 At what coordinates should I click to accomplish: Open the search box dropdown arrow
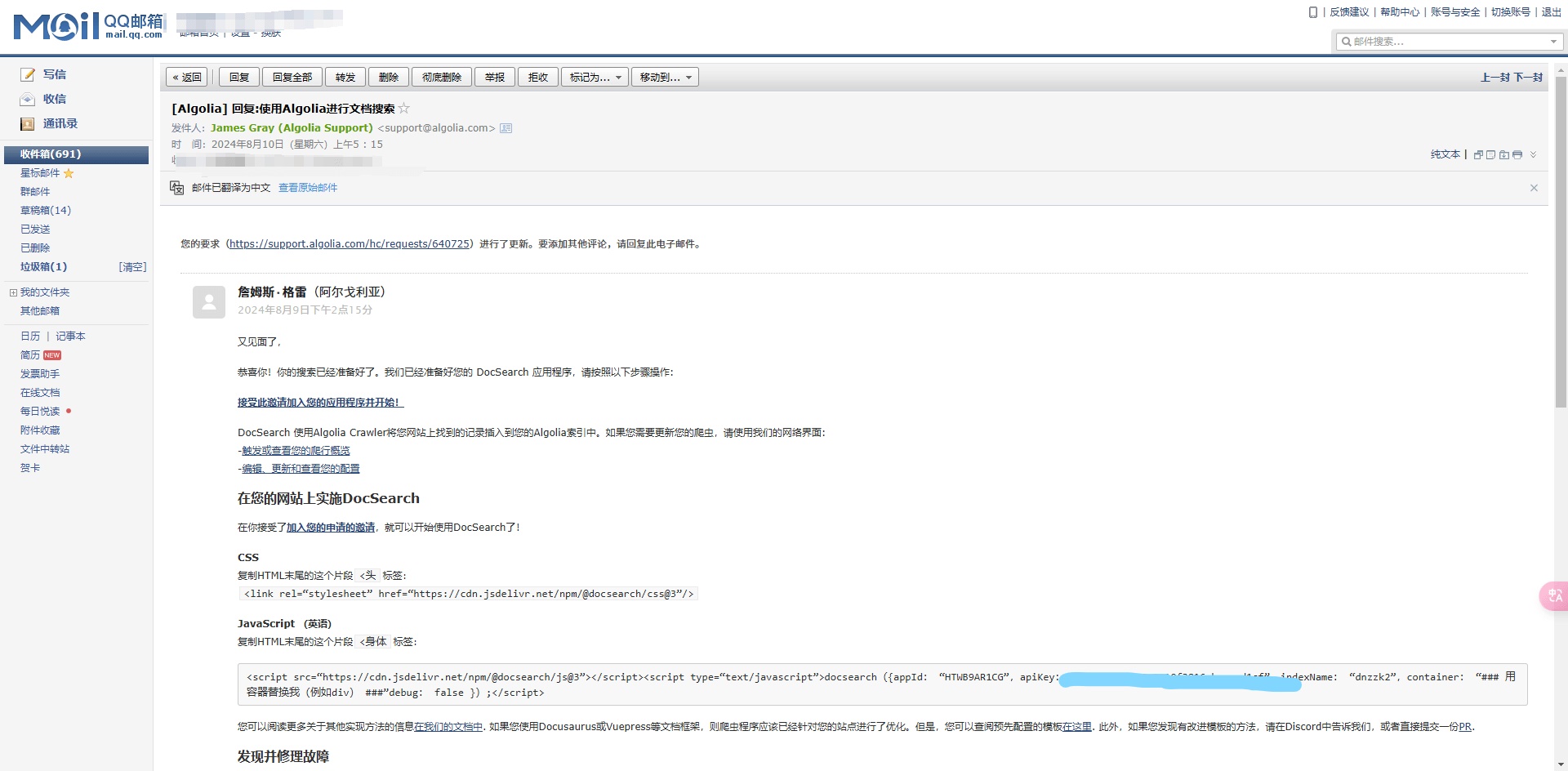[x=1553, y=42]
